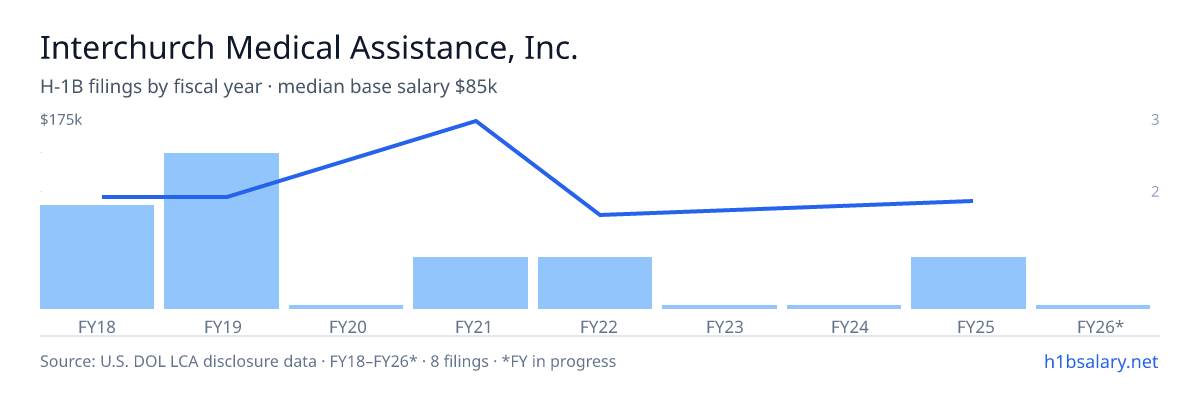
Task: Click the salary line endpoint above FY25
Action: (x=972, y=201)
